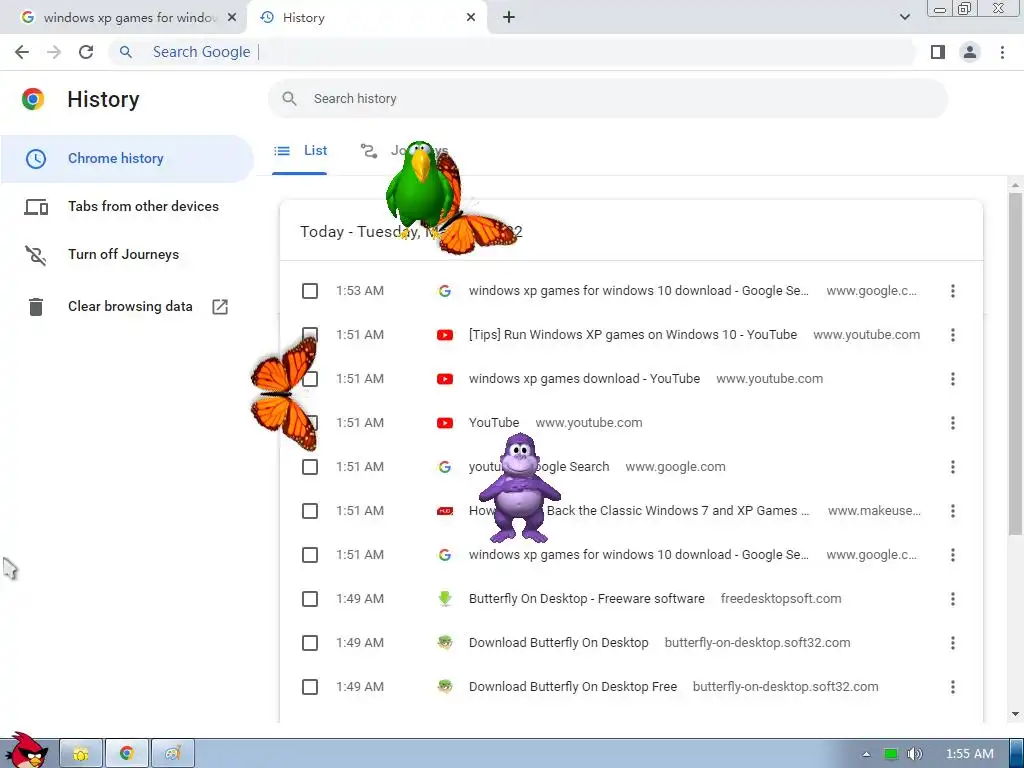
Task: Switch to the windows xp games tab
Action: (123, 18)
